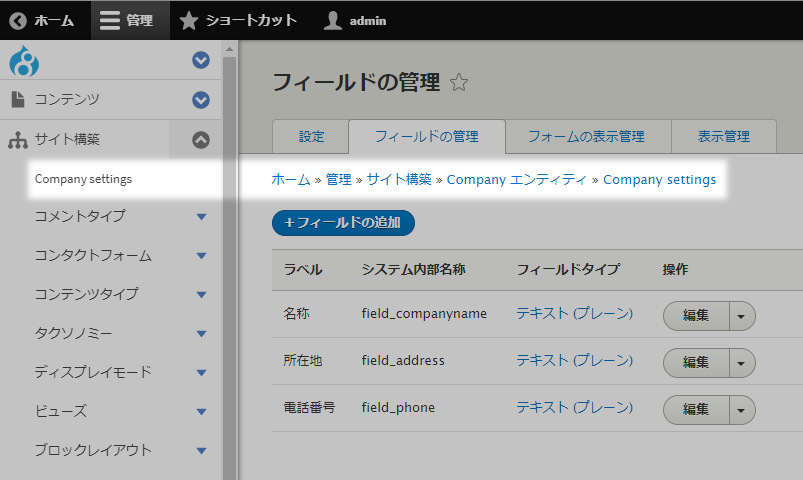Screen dimensions: 803x480
Task: Collapse the サイト構築 menu section
Action: (x=201, y=140)
